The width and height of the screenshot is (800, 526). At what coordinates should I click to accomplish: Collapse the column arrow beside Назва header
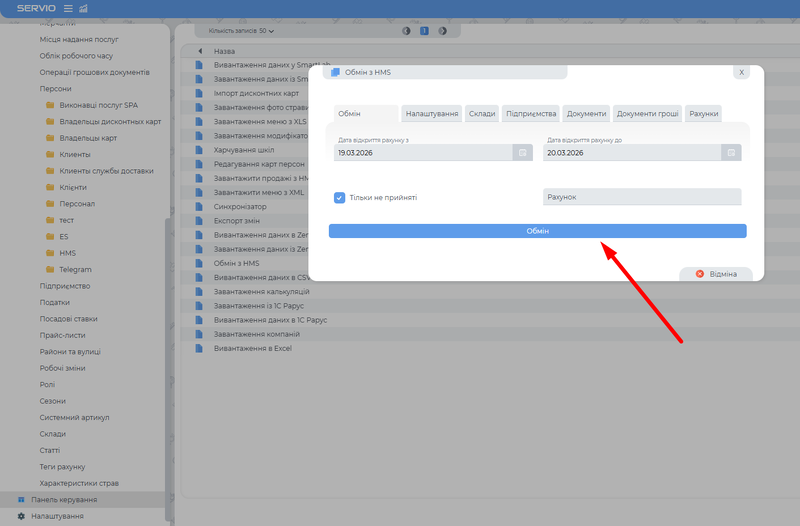200,50
